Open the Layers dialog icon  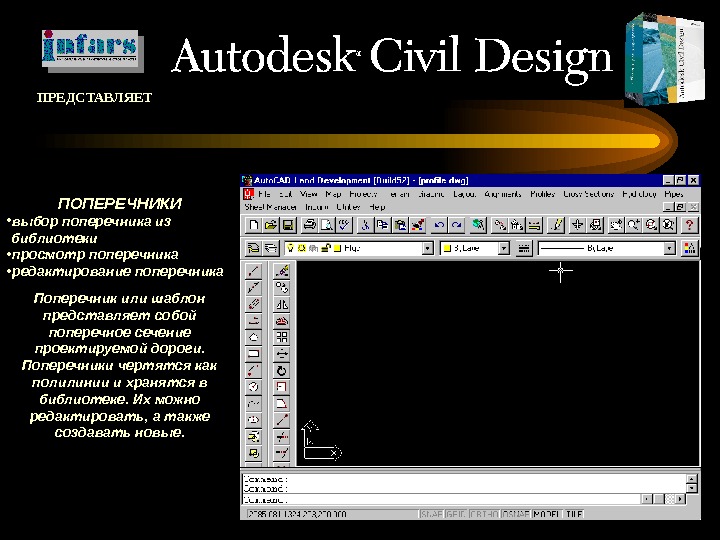(x=271, y=248)
